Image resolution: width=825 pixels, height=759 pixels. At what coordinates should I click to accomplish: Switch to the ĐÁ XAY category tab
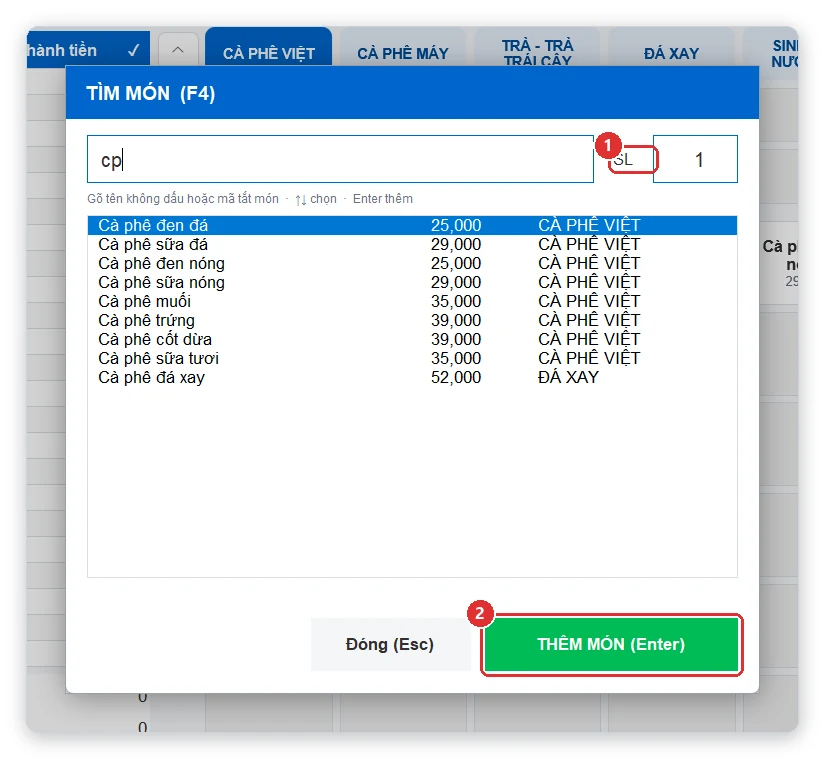(671, 47)
